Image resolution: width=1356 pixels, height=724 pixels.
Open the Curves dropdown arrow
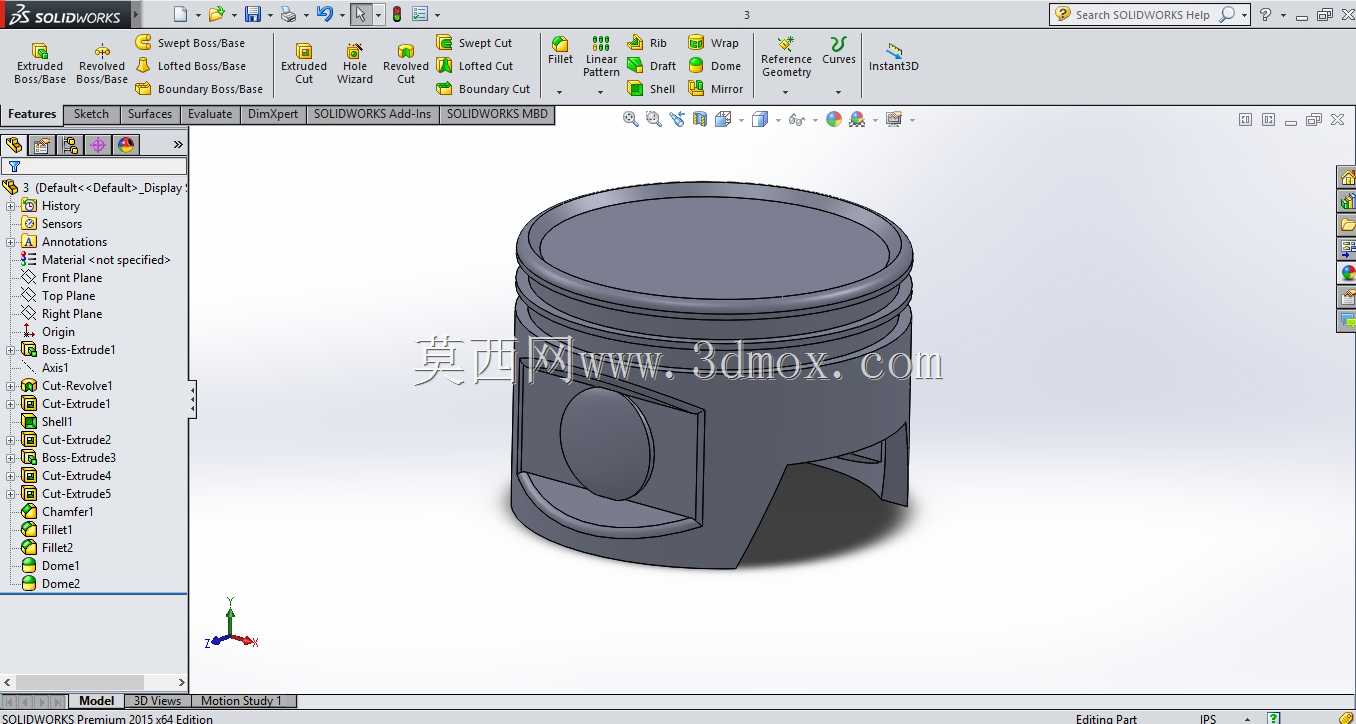838,92
